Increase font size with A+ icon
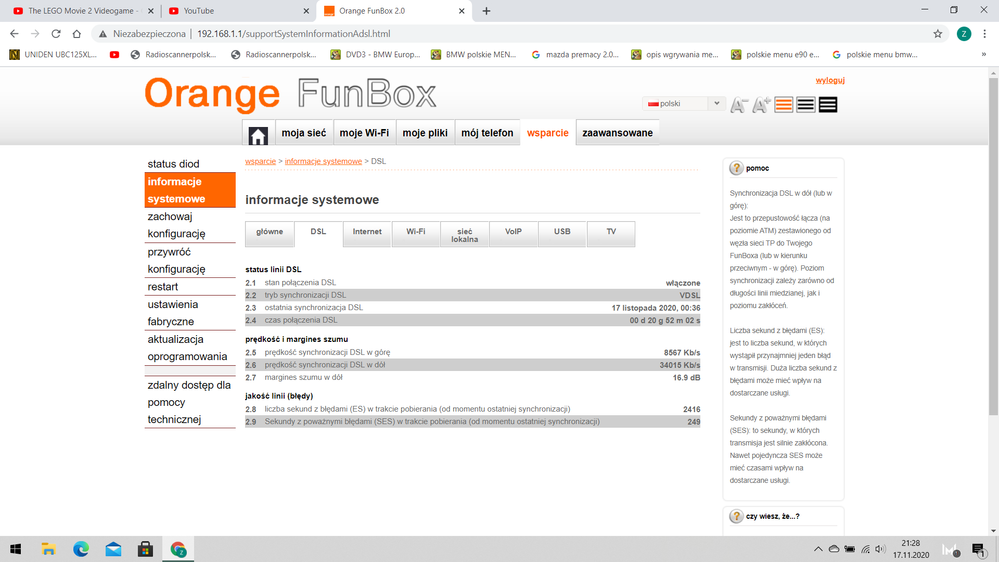Image resolution: width=999 pixels, height=562 pixels. [760, 105]
